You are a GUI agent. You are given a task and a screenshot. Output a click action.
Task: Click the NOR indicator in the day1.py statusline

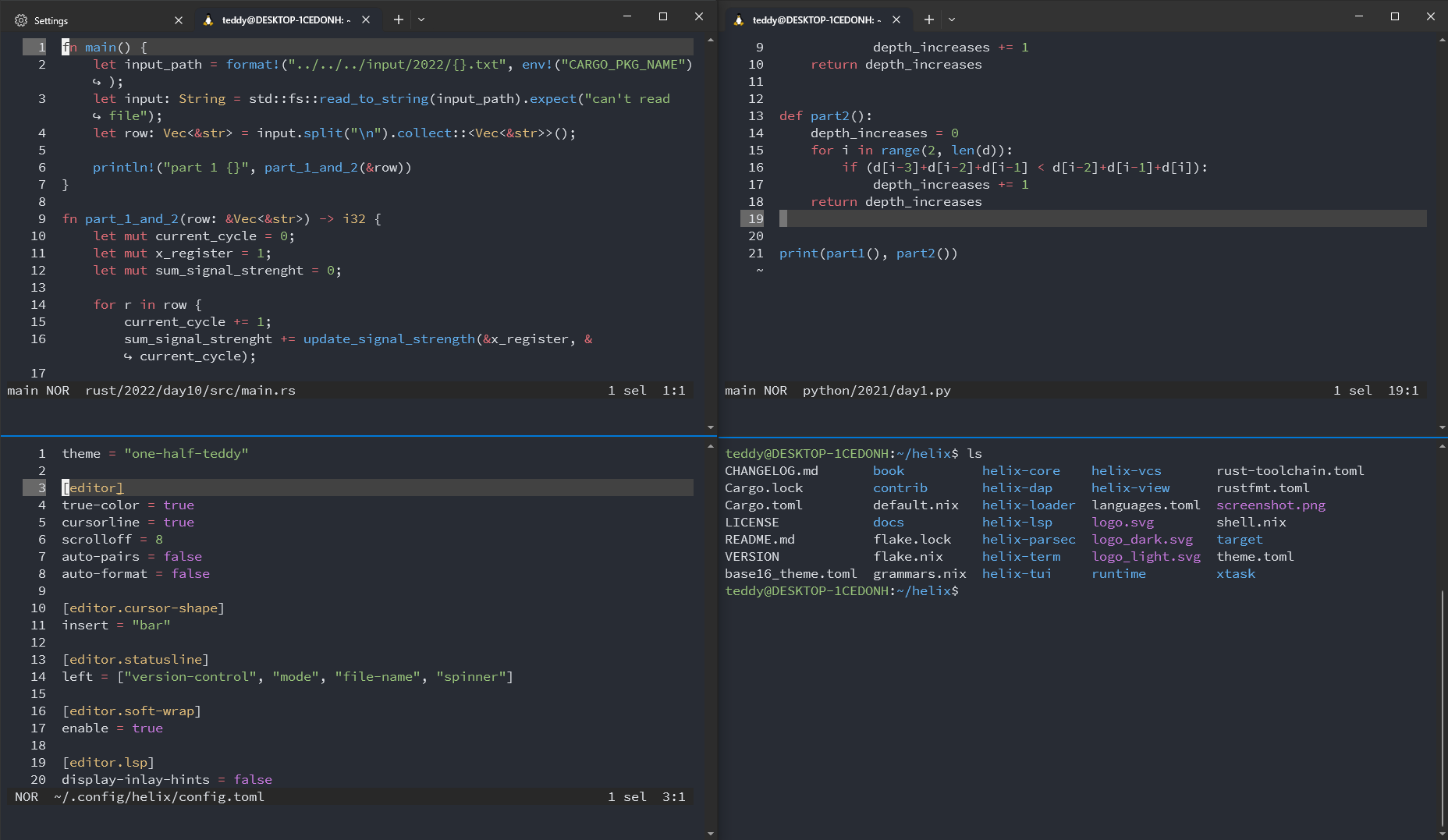776,390
